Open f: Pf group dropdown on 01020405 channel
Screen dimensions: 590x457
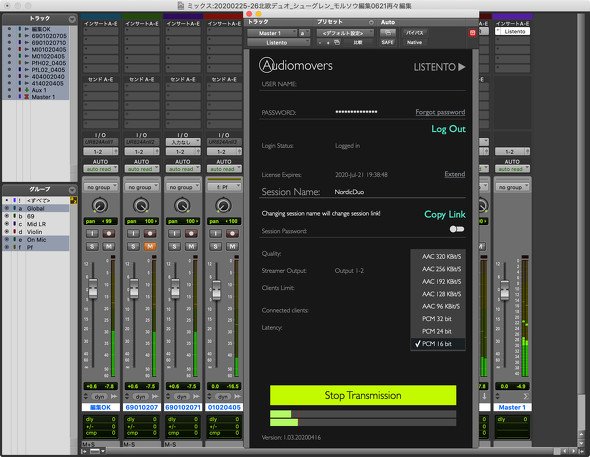click(x=224, y=187)
